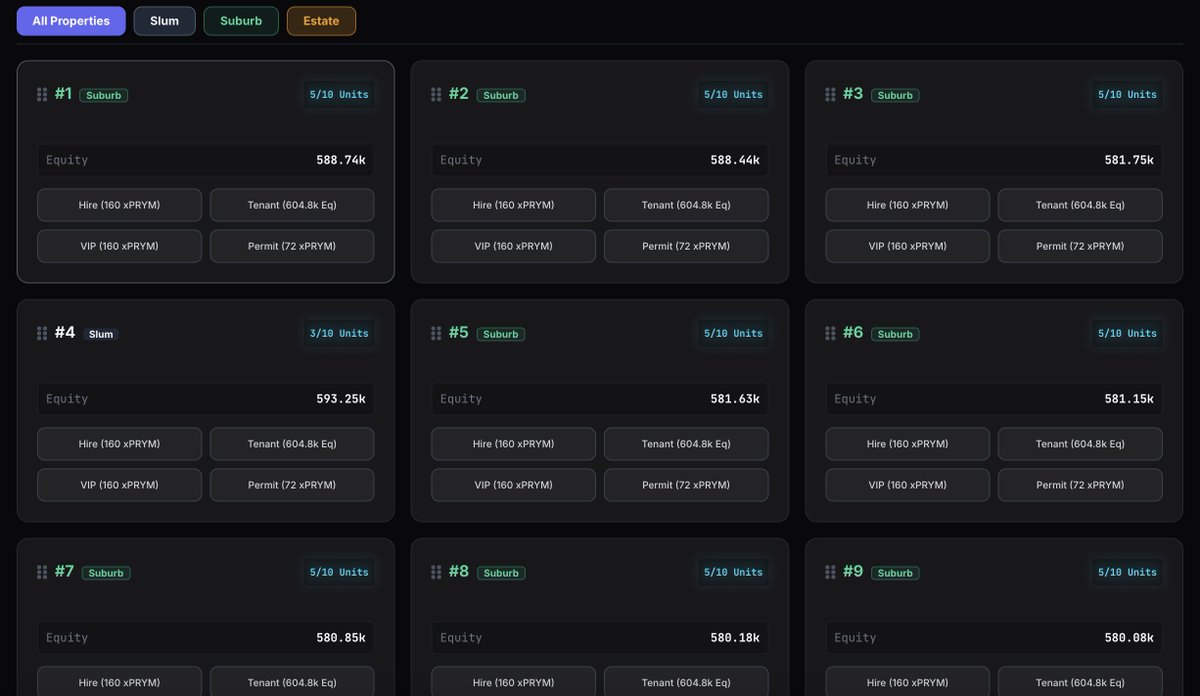Click drag handle icon of property #2

[x=436, y=95]
